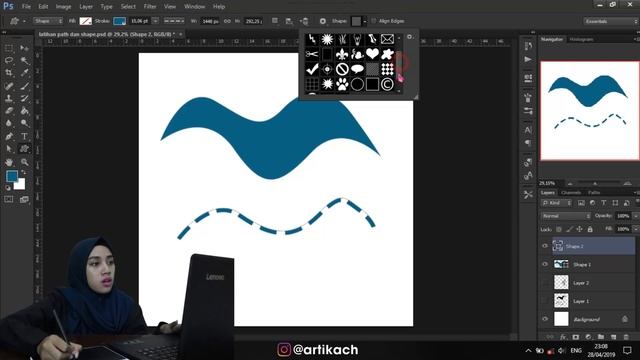Image resolution: width=640 pixels, height=360 pixels.
Task: Select the Horizontal Type tool
Action: tap(24, 136)
